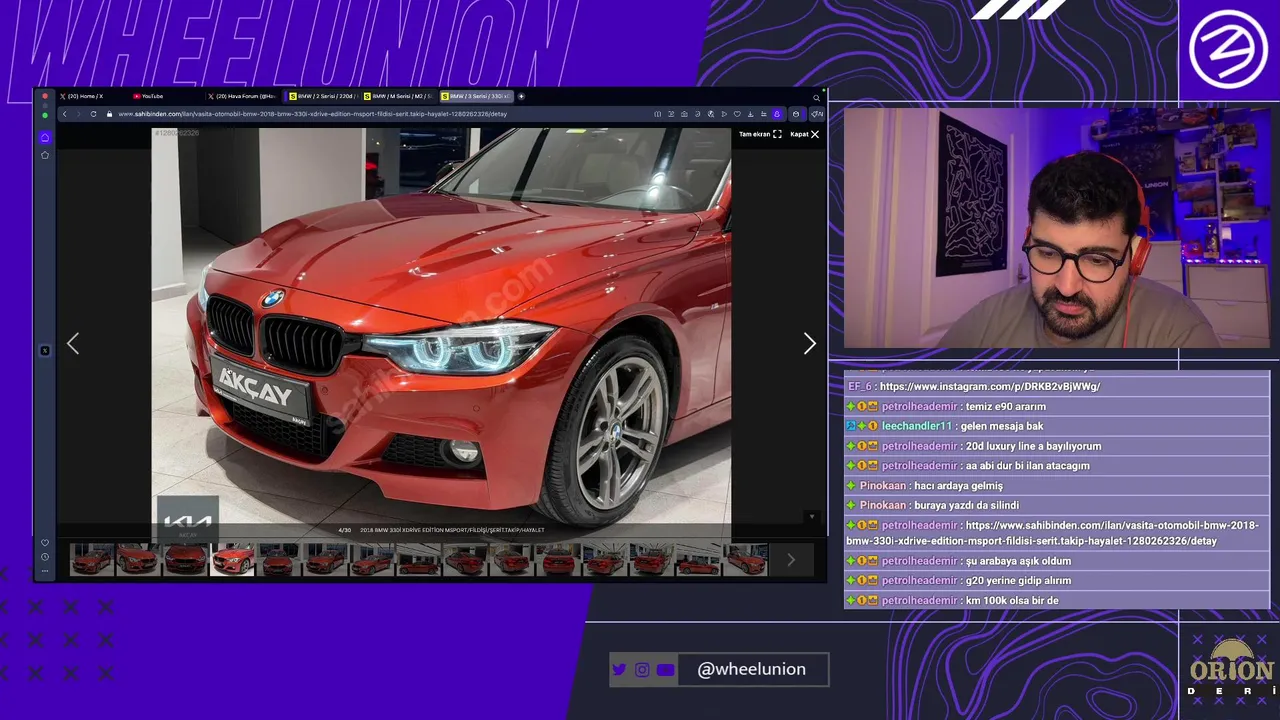Click the sidebar star bookmarks icon
Image resolution: width=1280 pixels, height=720 pixels.
tap(45, 155)
